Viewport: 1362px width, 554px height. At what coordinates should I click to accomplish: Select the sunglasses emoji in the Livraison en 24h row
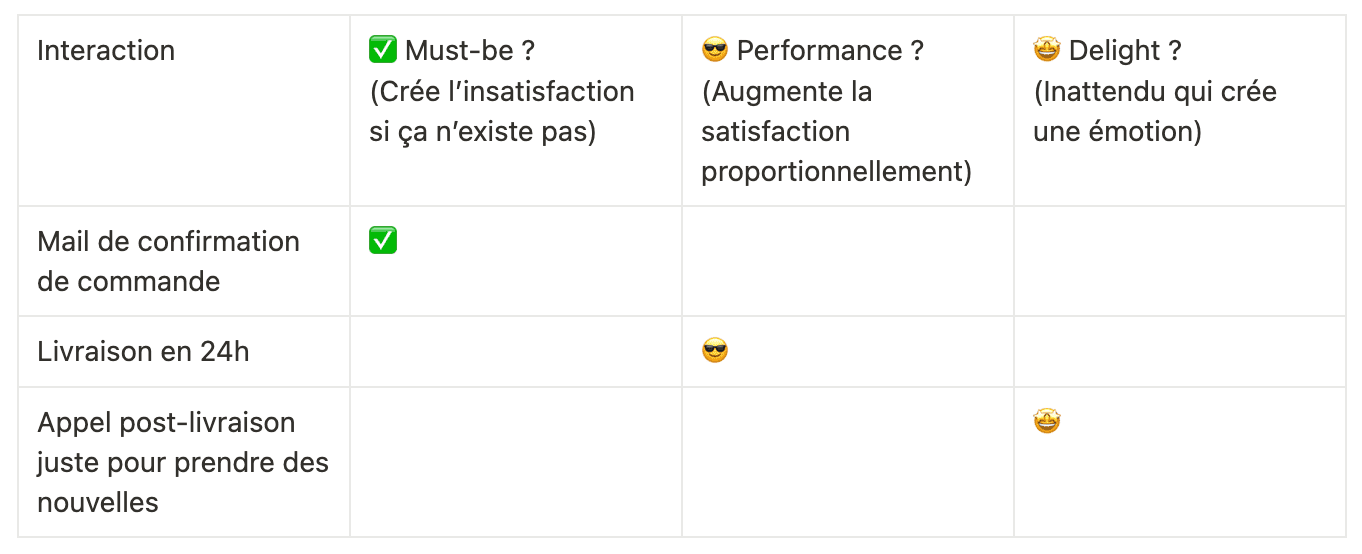(x=715, y=351)
